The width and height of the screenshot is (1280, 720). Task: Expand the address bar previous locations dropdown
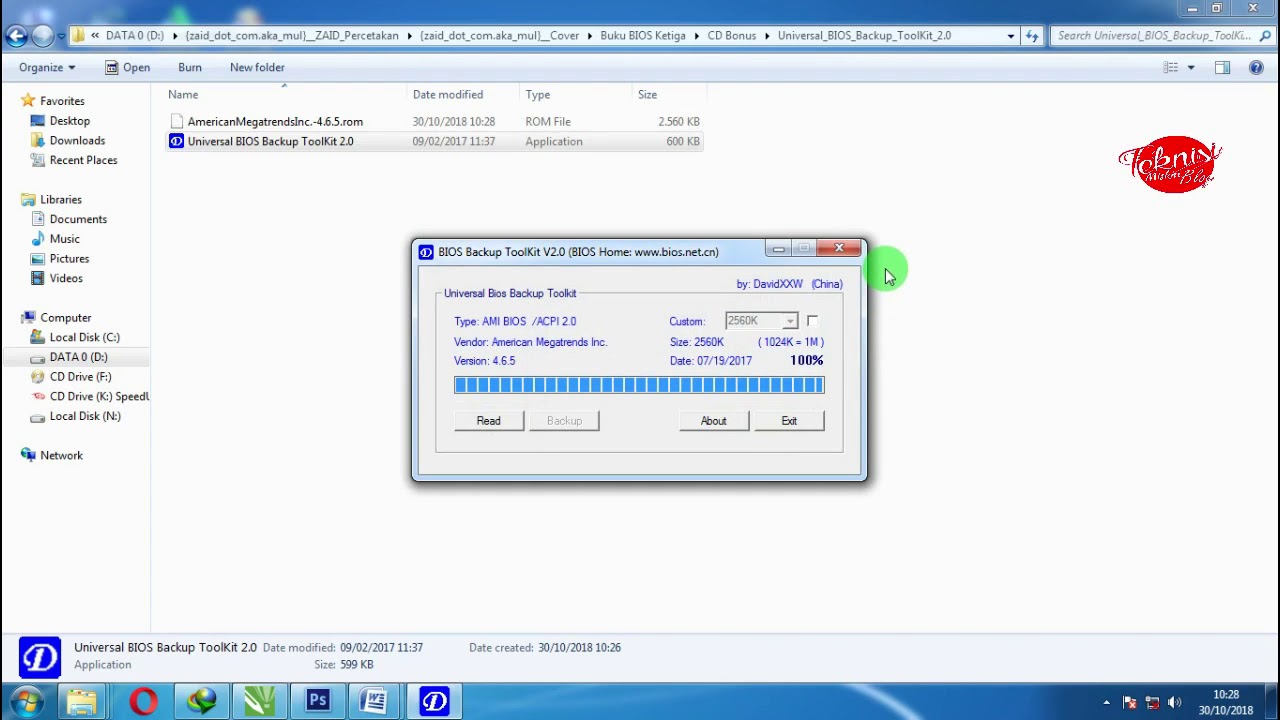coord(1010,36)
